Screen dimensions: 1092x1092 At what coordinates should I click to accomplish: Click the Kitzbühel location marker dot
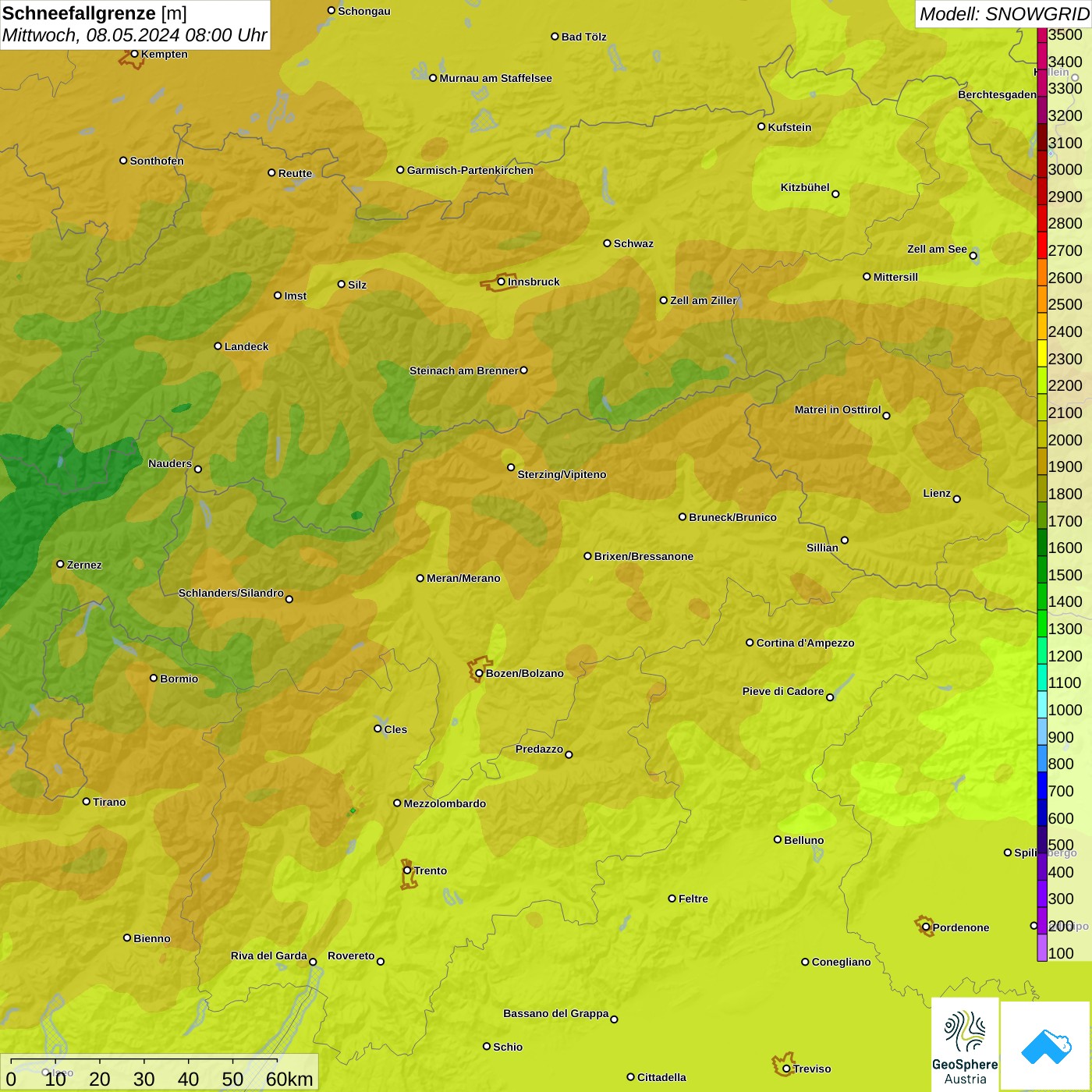pos(835,193)
